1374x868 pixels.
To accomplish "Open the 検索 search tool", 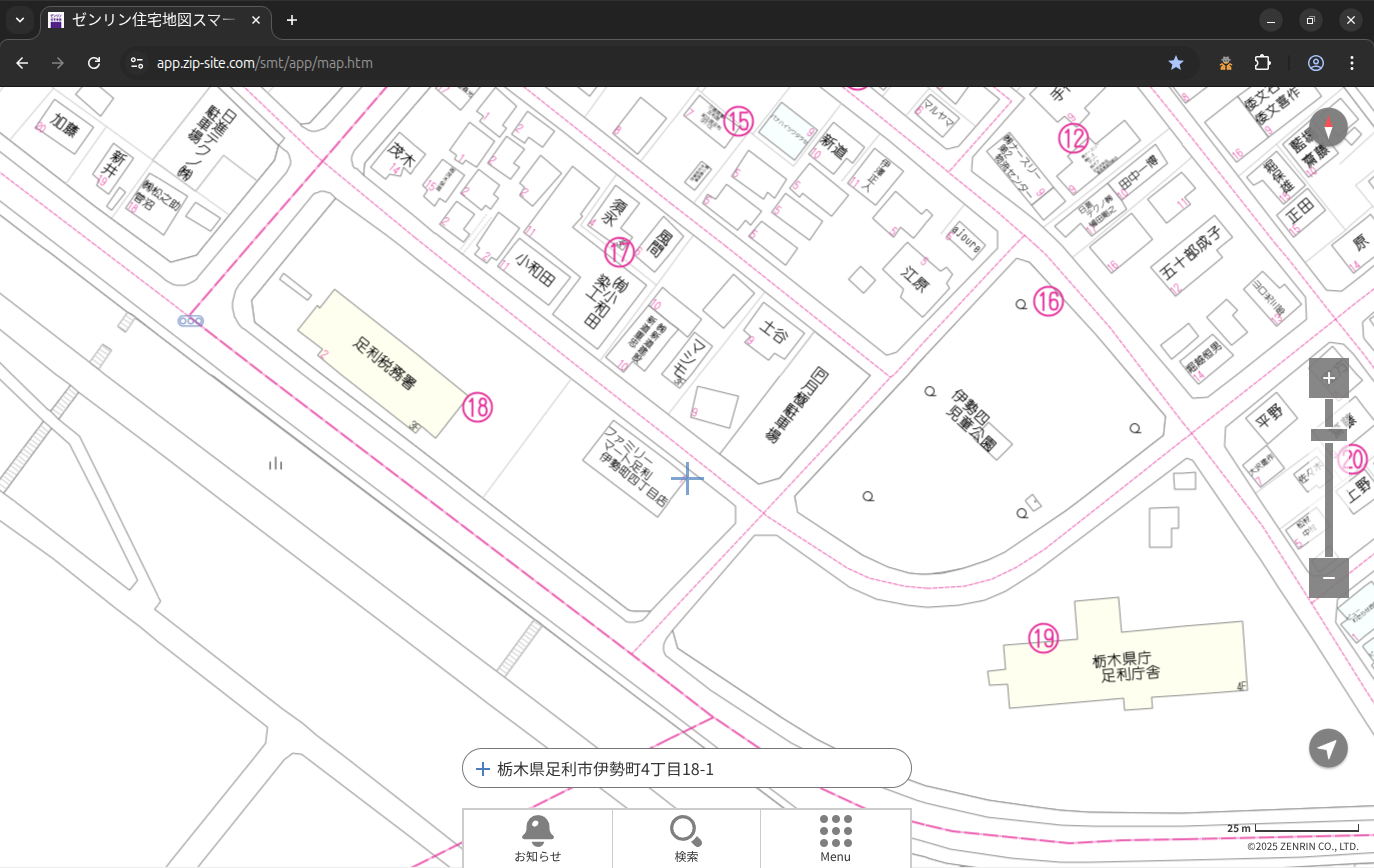I will pos(685,838).
